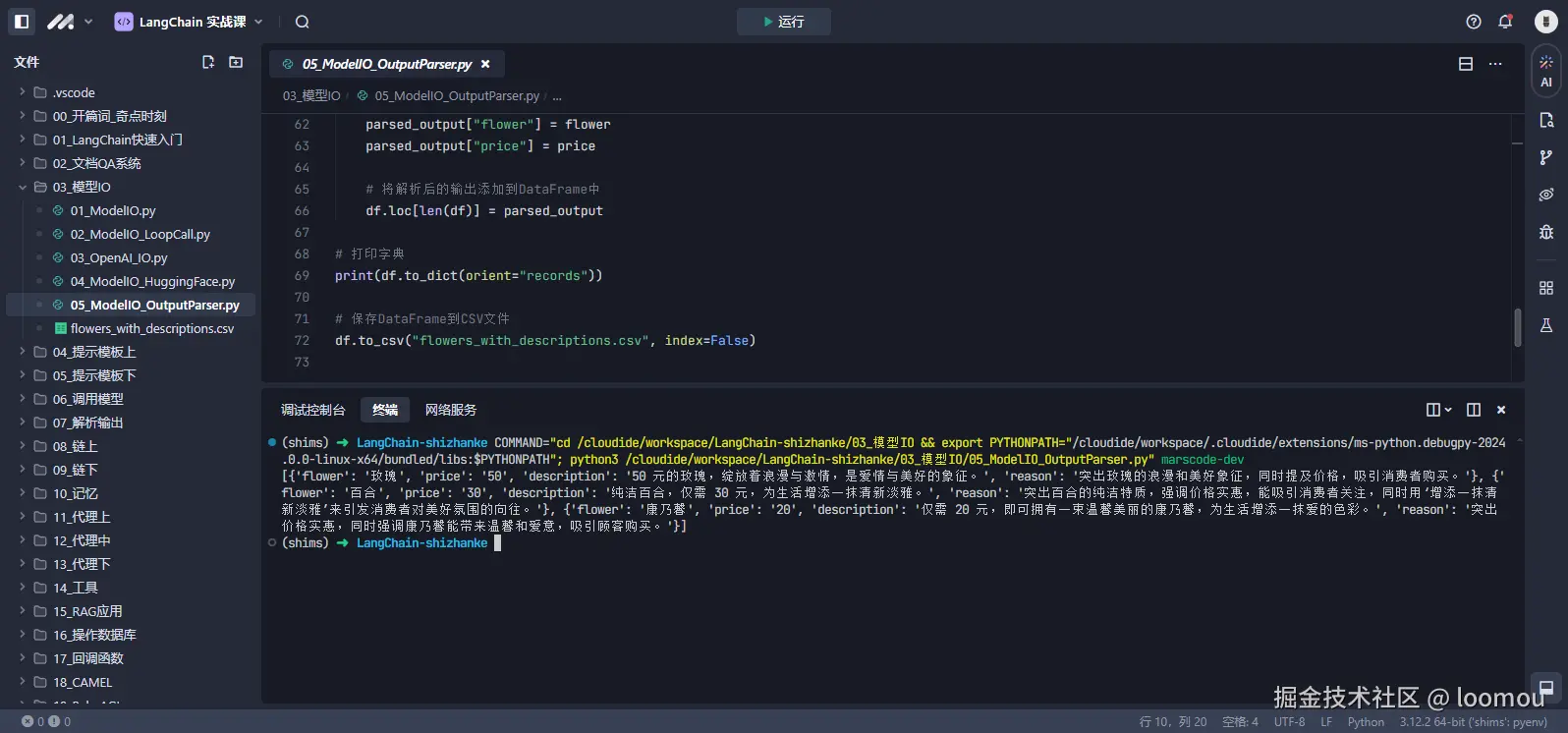Switch to the 网络服务 tab
The height and width of the screenshot is (733, 1568).
(450, 410)
